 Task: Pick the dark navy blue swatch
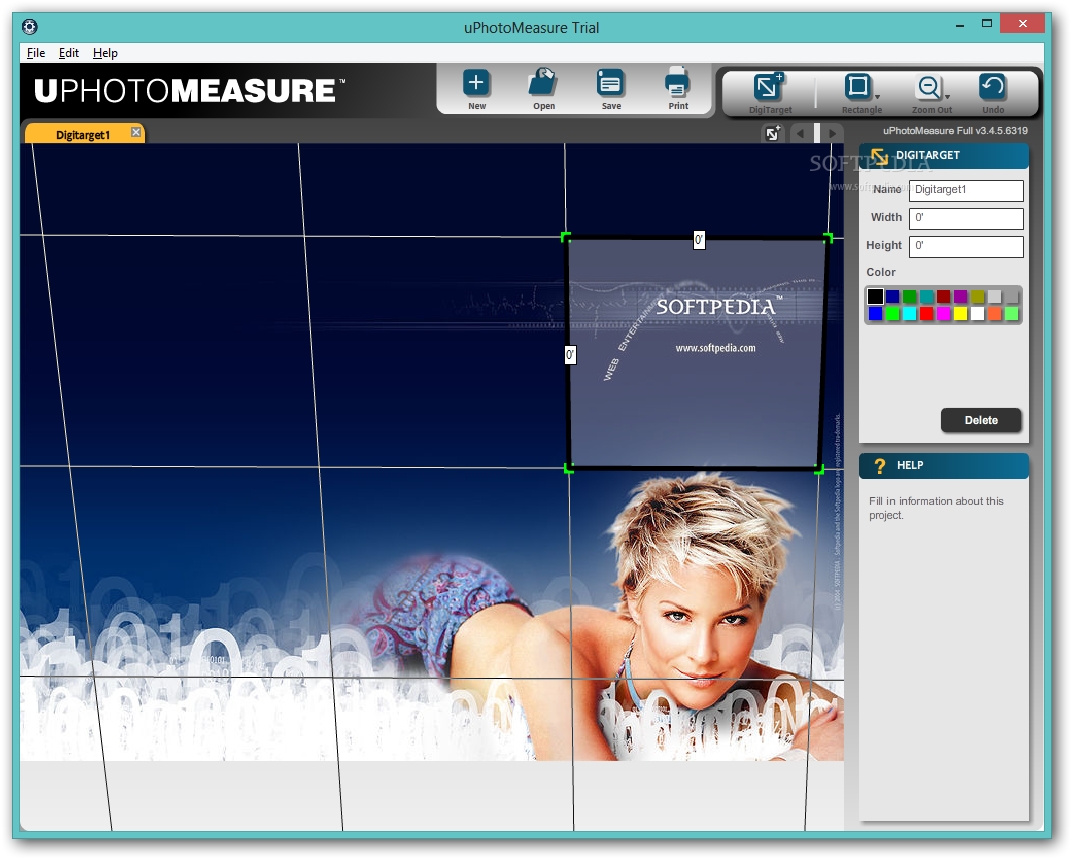[892, 296]
